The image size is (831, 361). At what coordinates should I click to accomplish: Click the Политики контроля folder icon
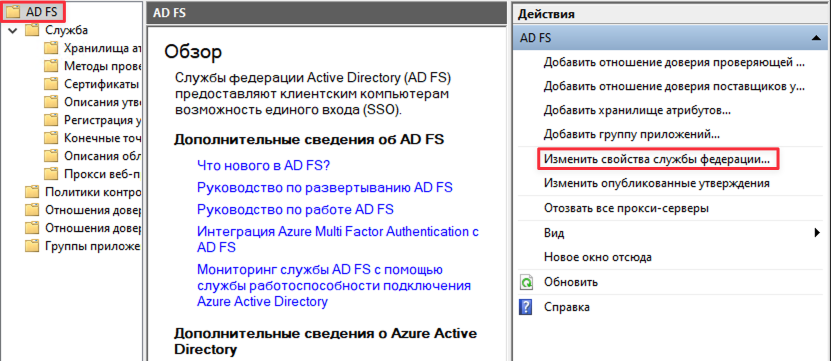coord(32,192)
